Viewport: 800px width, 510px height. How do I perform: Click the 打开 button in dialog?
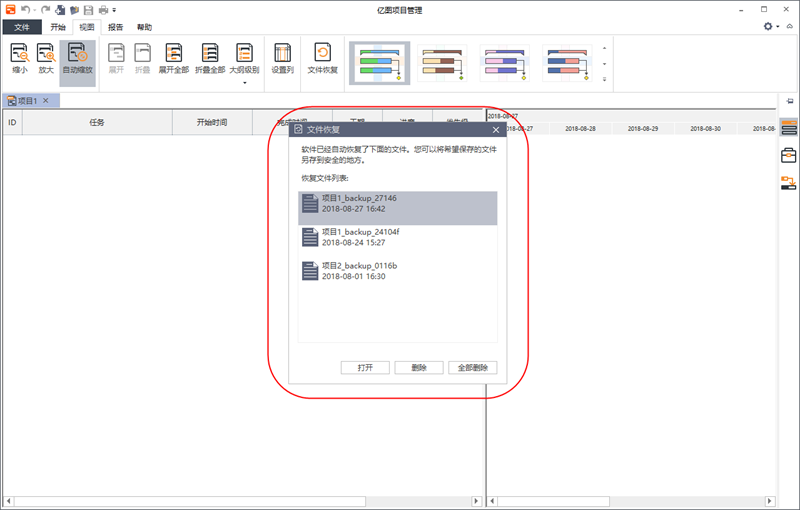(x=365, y=368)
